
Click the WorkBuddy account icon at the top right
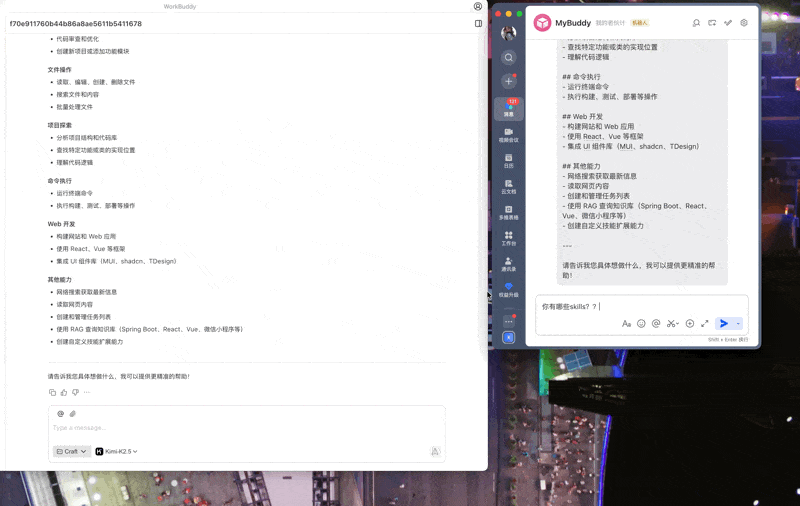click(478, 6)
